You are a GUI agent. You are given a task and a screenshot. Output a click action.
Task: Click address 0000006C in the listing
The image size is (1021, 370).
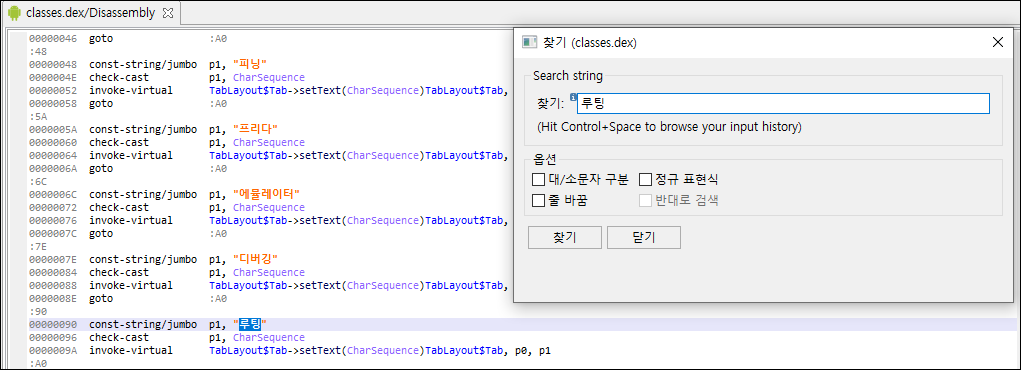(53, 194)
